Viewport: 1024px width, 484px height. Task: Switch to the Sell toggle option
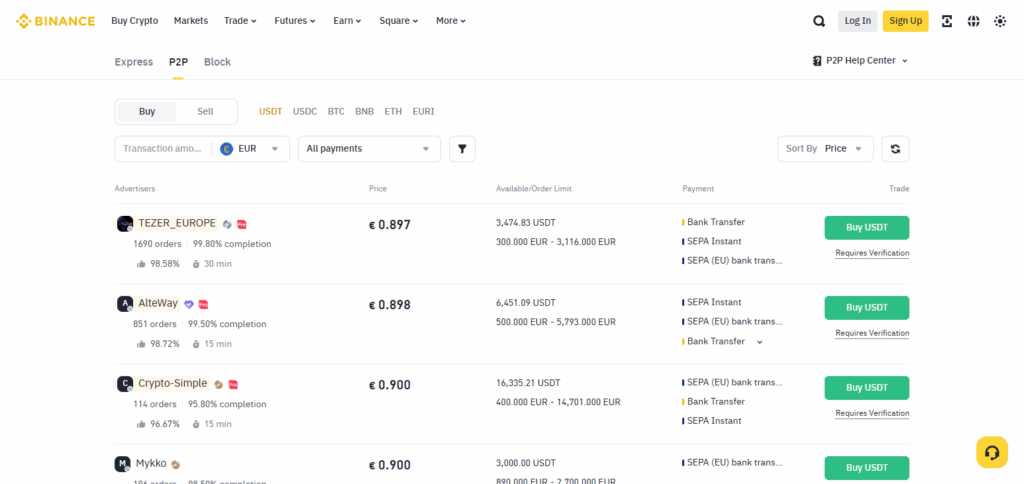(205, 112)
